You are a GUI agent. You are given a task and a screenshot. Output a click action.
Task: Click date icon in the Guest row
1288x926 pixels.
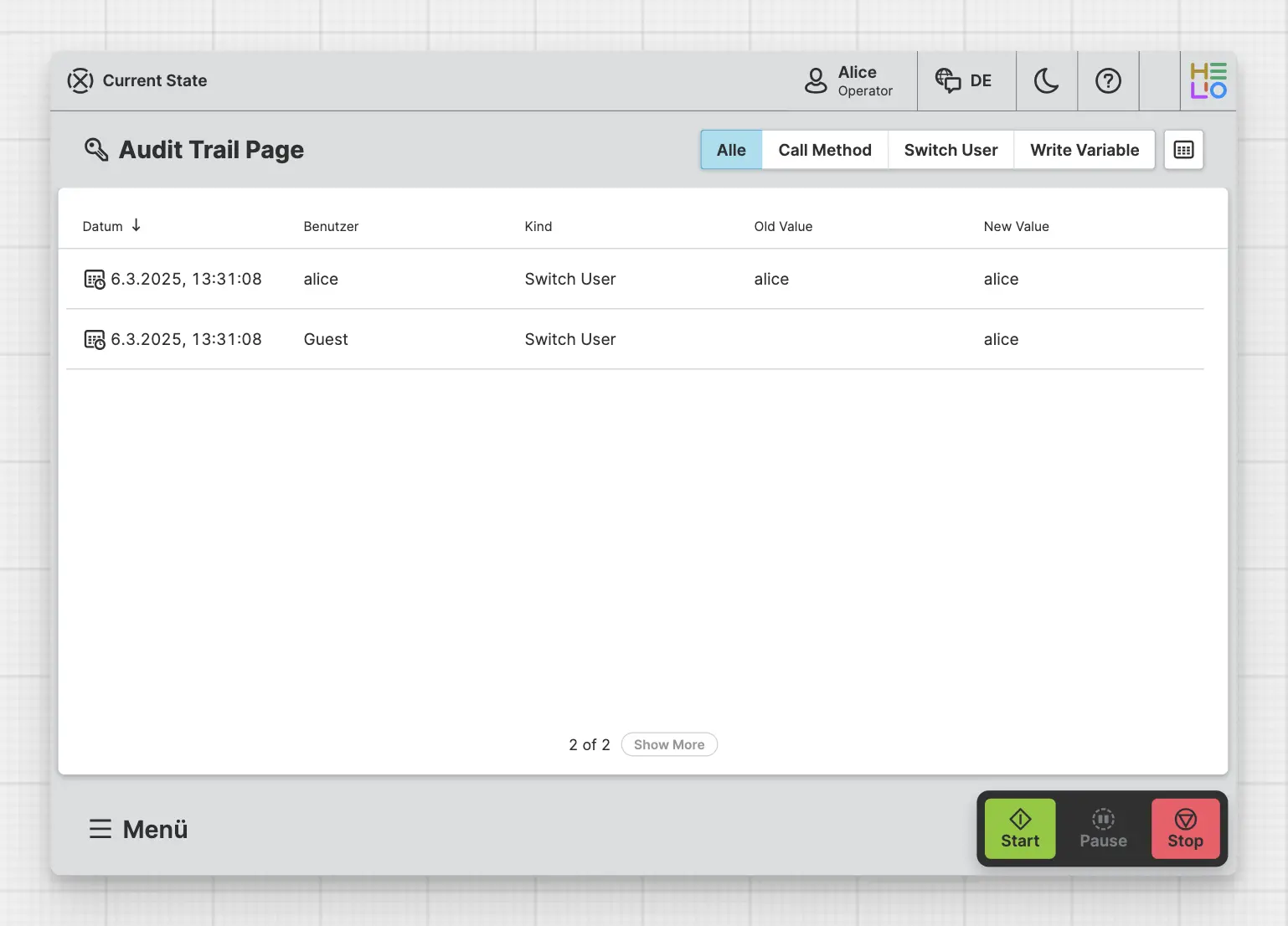pos(95,340)
